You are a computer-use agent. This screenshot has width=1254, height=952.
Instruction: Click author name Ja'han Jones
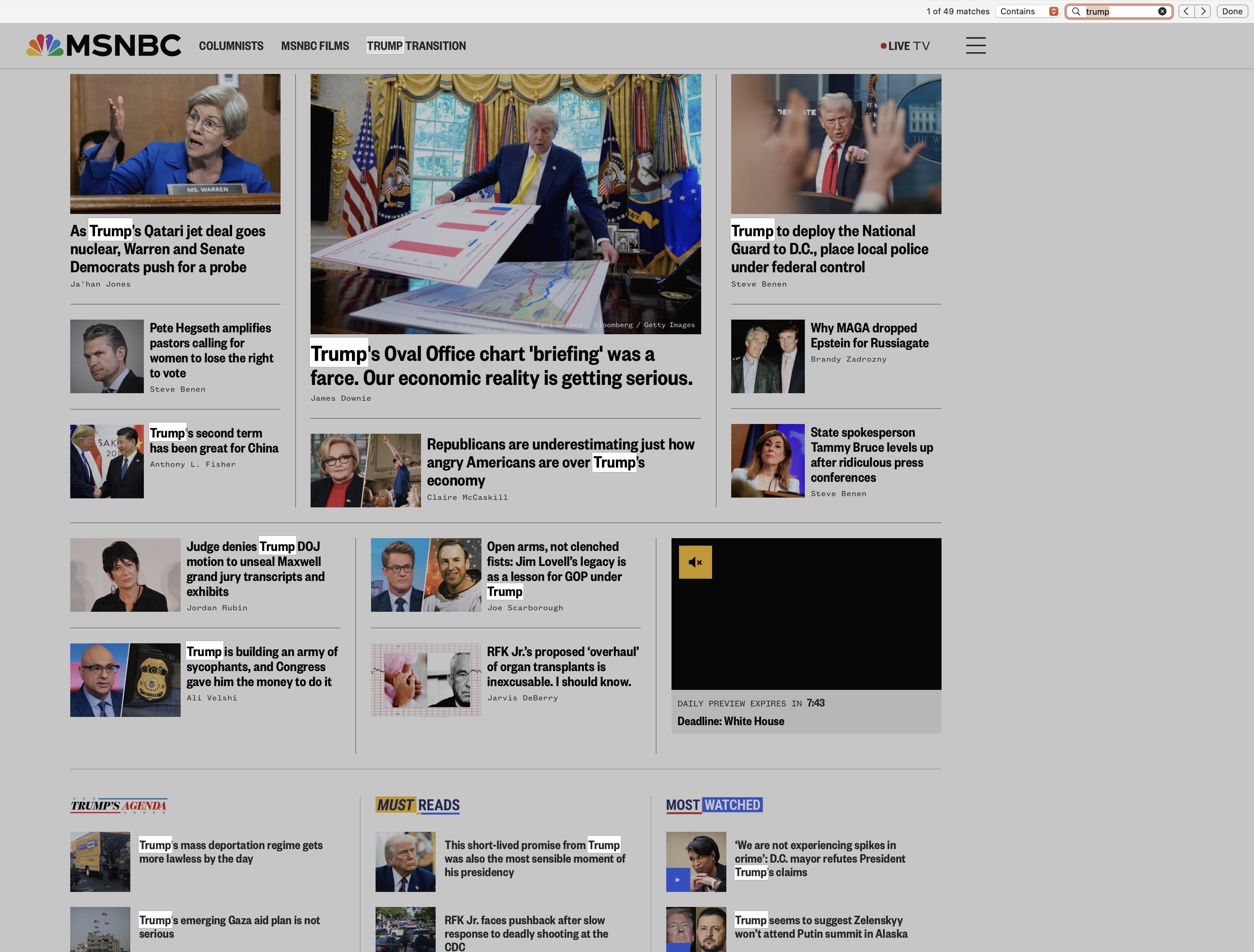[100, 284]
